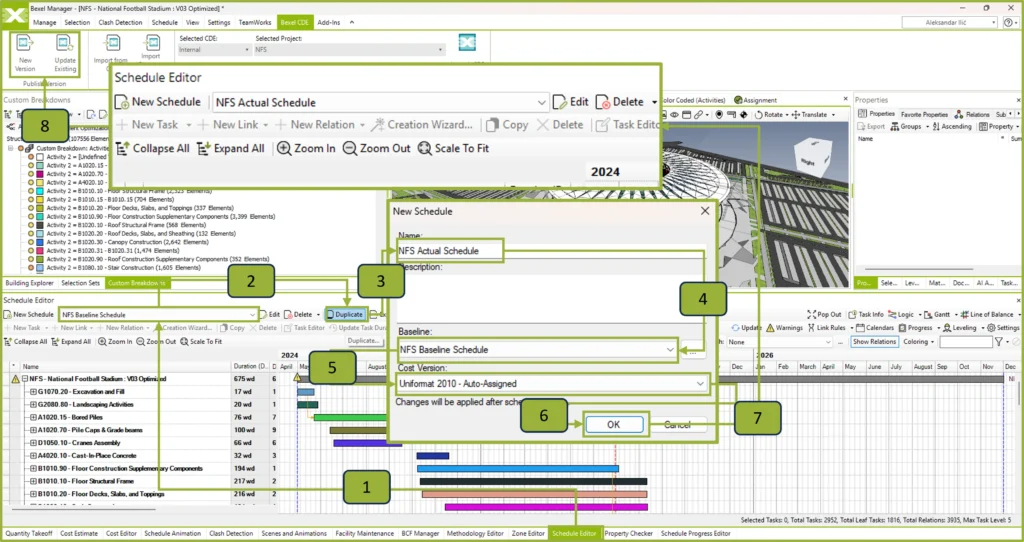Click the Description text area

tap(551, 297)
